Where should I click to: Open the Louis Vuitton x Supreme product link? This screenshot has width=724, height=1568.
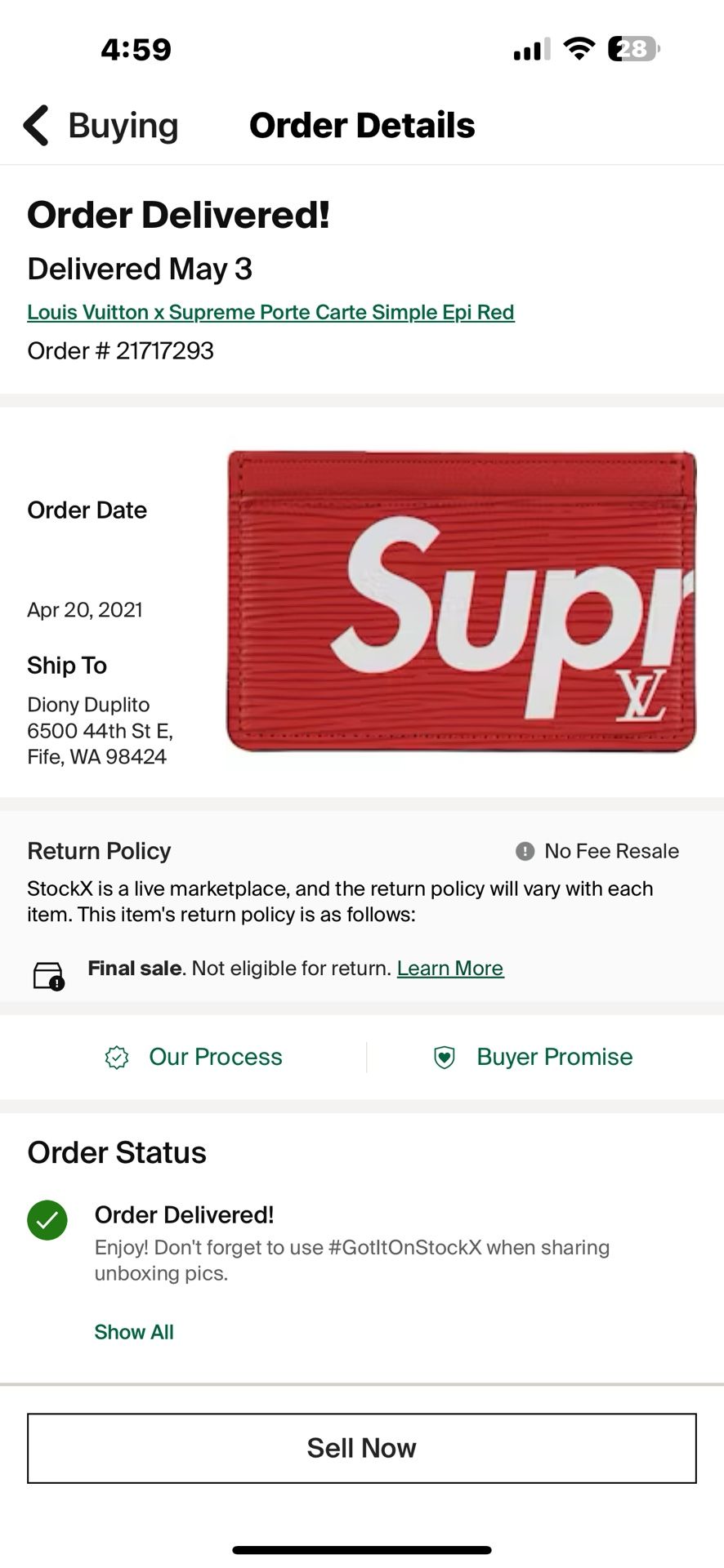coord(270,312)
